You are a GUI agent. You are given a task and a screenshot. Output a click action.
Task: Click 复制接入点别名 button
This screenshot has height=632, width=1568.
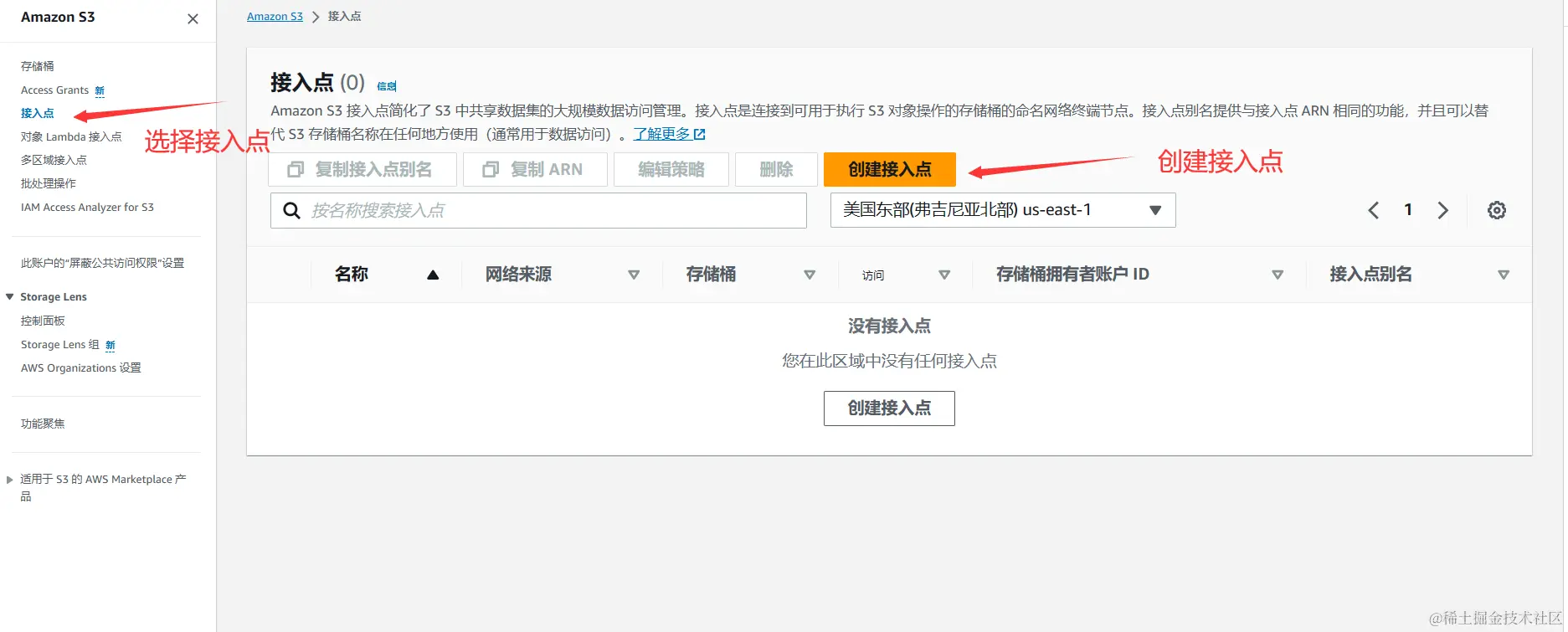coord(362,169)
